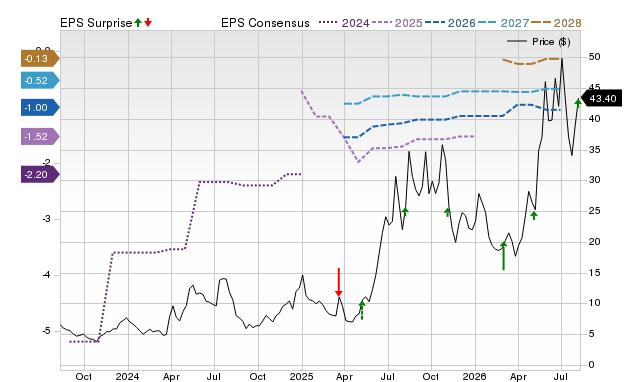Select the 2025 EPS consensus legend entry

[x=397, y=23]
